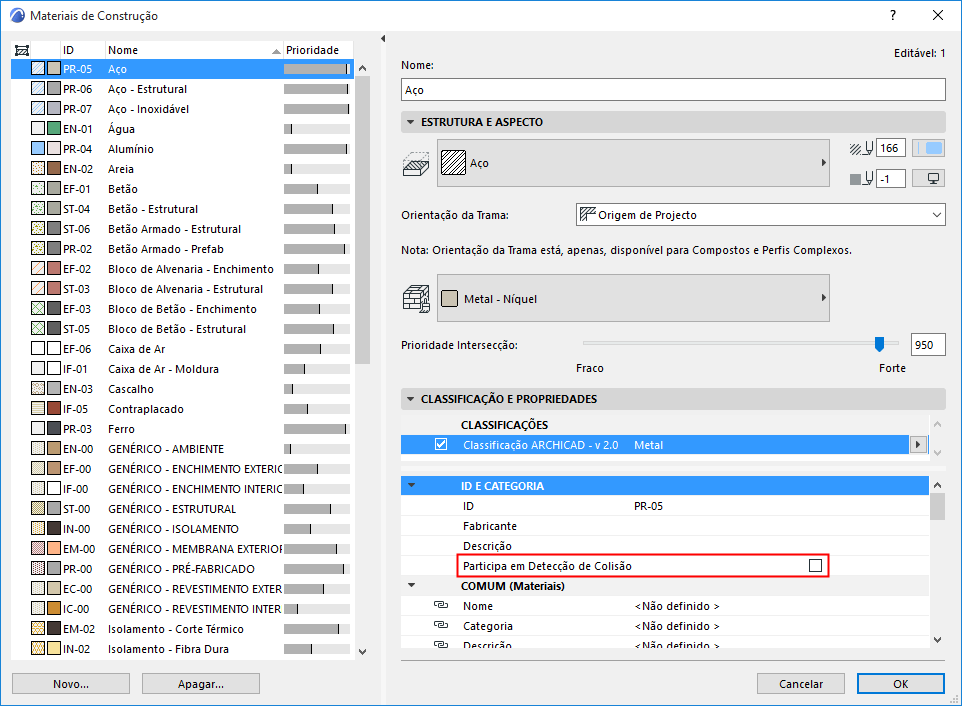Collapse the ESTRUTURA E ASPECTO section
This screenshot has height=706, width=962.
[x=410, y=122]
